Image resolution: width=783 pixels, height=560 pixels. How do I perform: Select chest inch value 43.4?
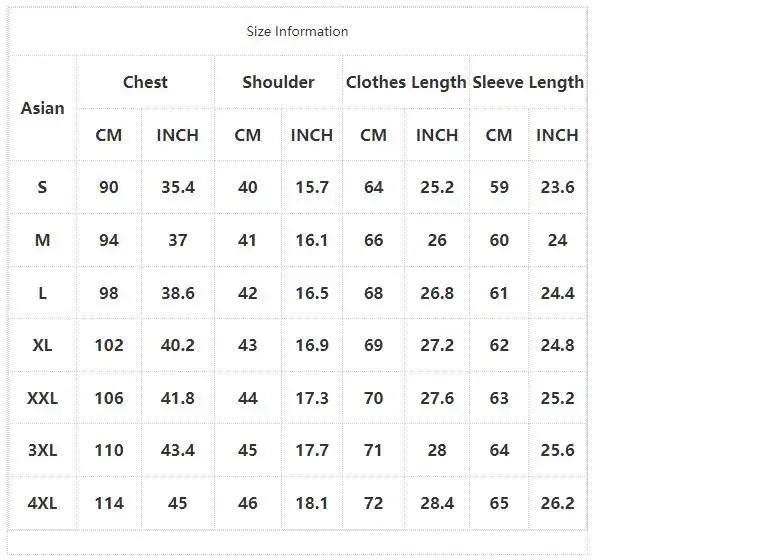(178, 450)
